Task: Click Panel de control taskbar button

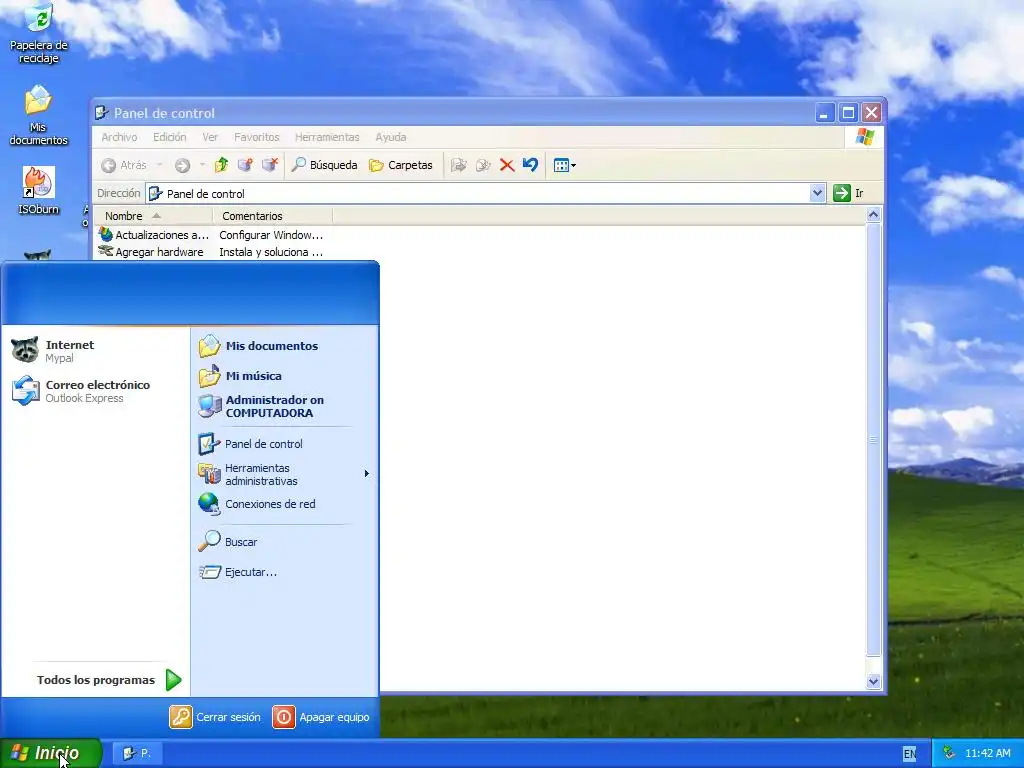Action: 137,753
